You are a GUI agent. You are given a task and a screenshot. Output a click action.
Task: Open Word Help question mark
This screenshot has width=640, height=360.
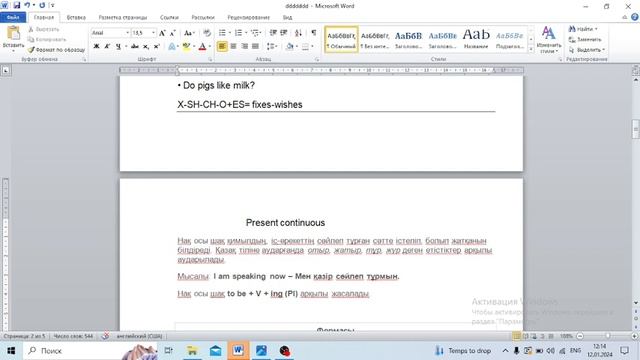click(x=635, y=17)
